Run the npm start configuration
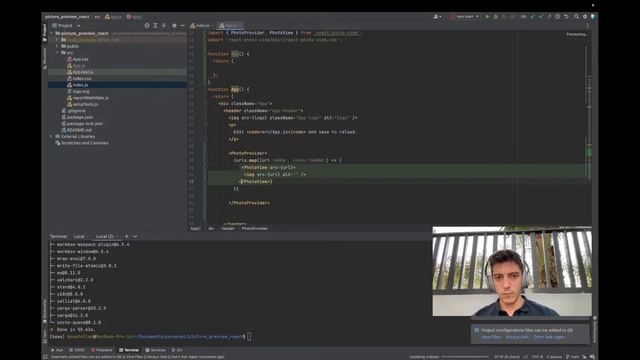Image resolution: width=640 pixels, height=360 pixels. pyautogui.click(x=487, y=17)
